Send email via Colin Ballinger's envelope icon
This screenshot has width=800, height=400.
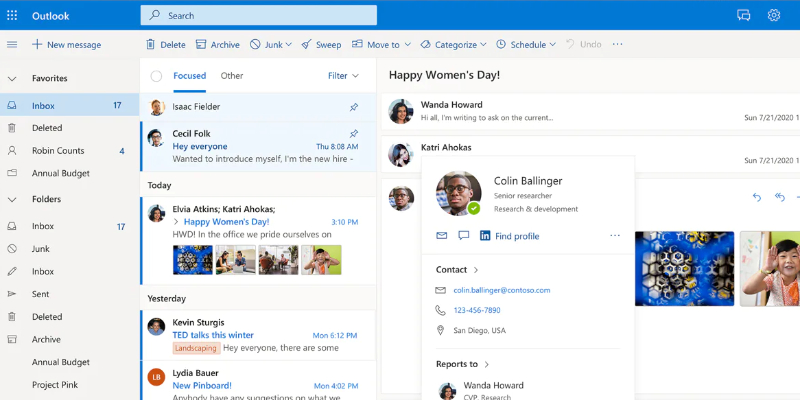pos(441,236)
